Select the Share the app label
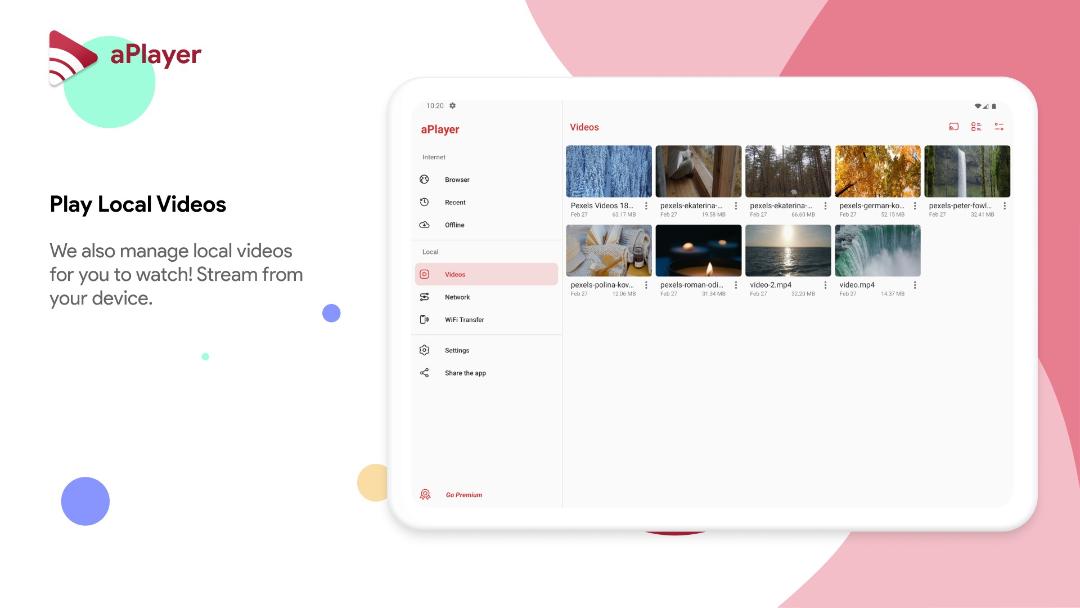This screenshot has height=608, width=1080. coord(465,373)
